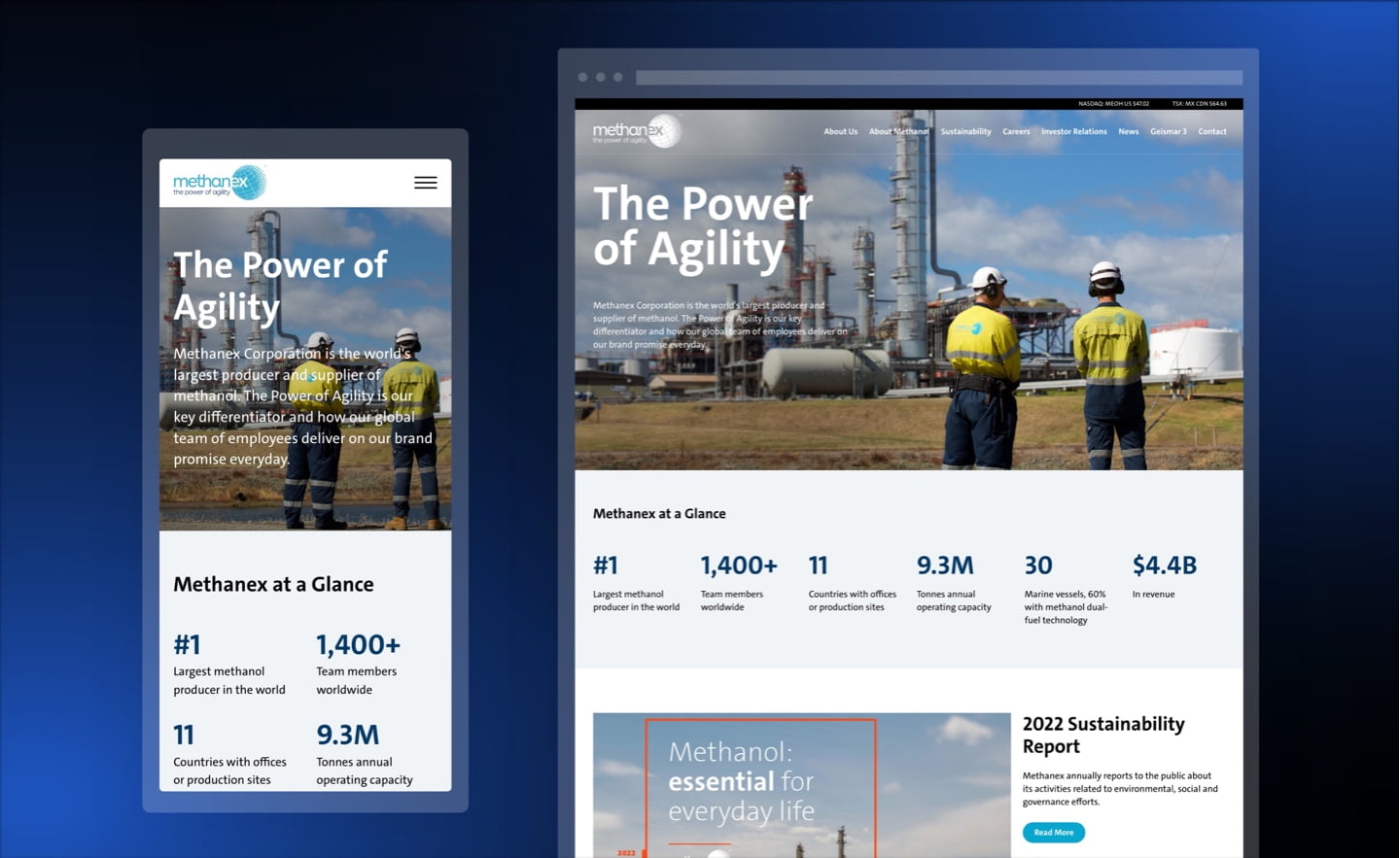The height and width of the screenshot is (858, 1400).
Task: Click the desktop 'Tonnes annual operating capacity' label
Action: pos(954,601)
